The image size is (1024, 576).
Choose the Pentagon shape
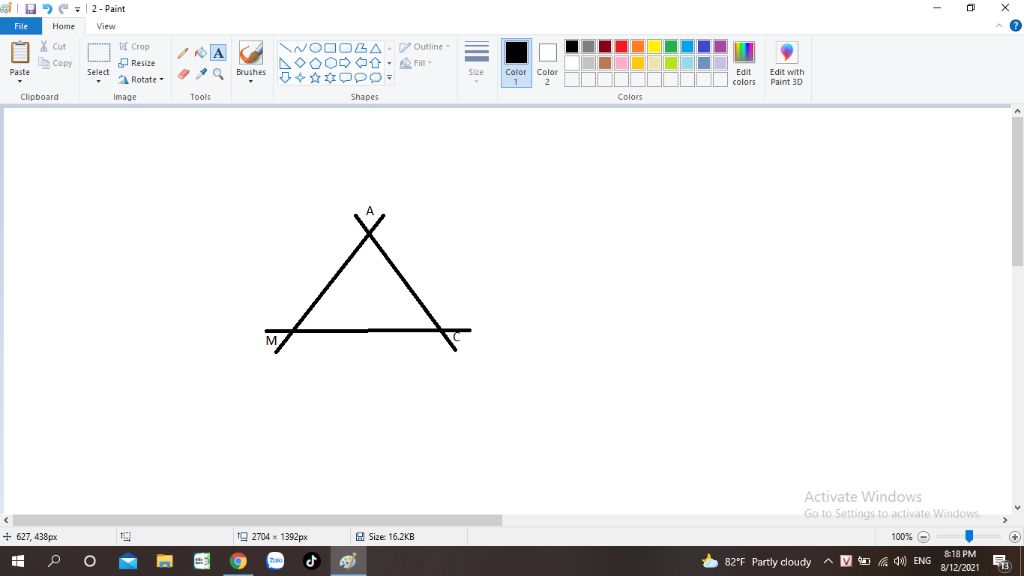(x=315, y=63)
